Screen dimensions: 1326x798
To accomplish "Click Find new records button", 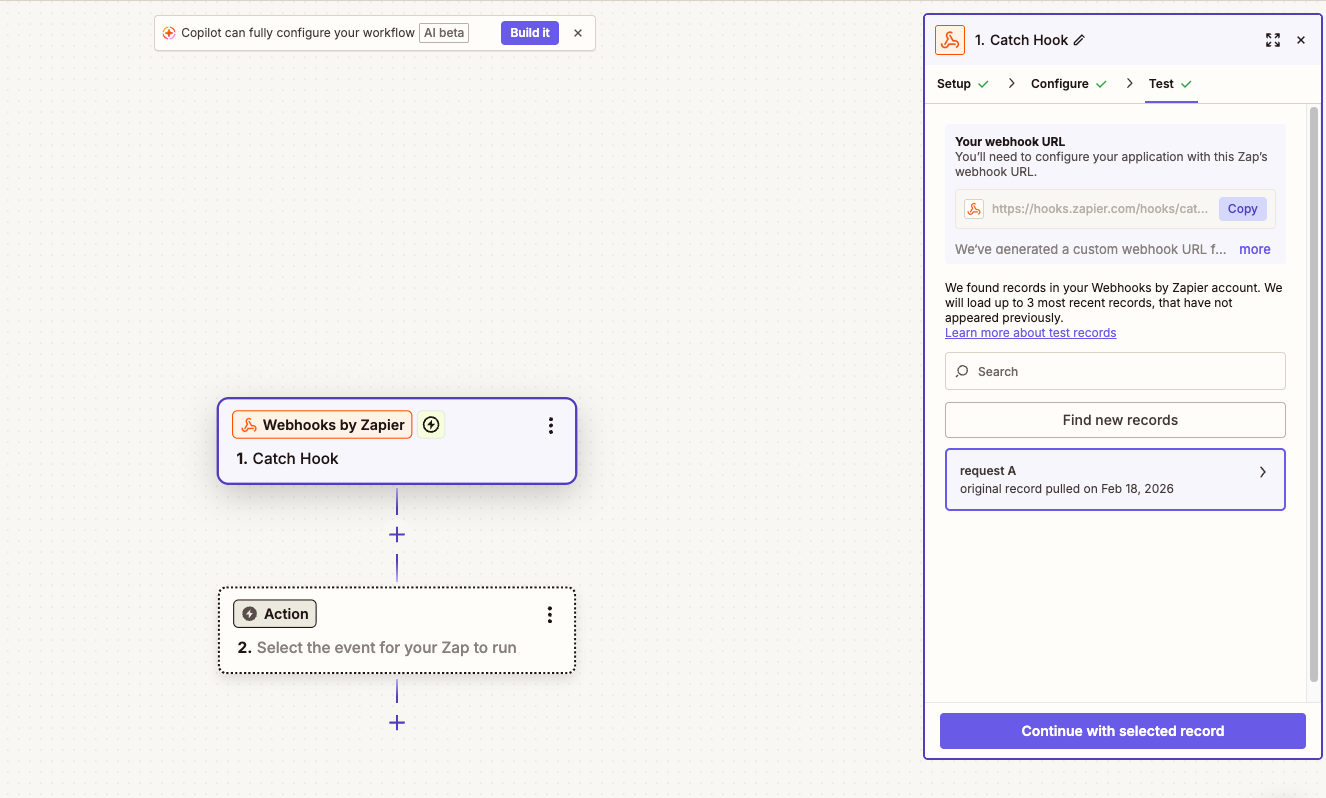I will click(1115, 420).
